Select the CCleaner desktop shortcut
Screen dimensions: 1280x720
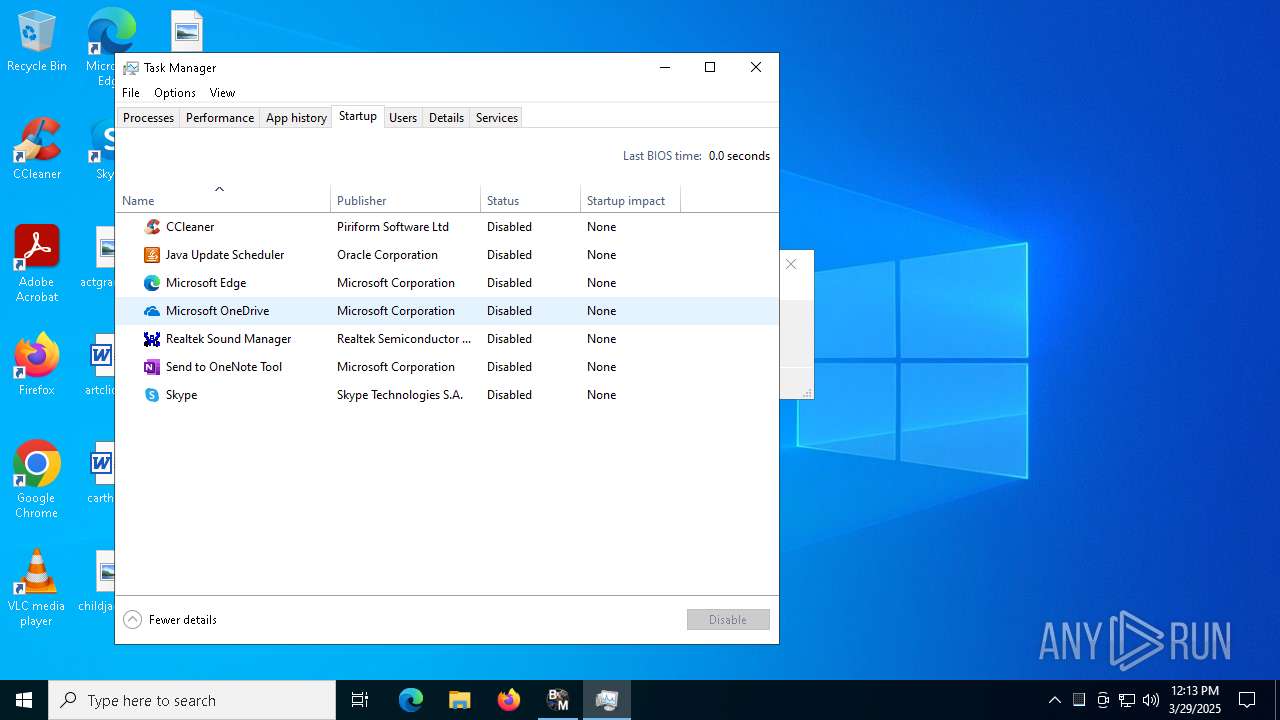click(37, 150)
